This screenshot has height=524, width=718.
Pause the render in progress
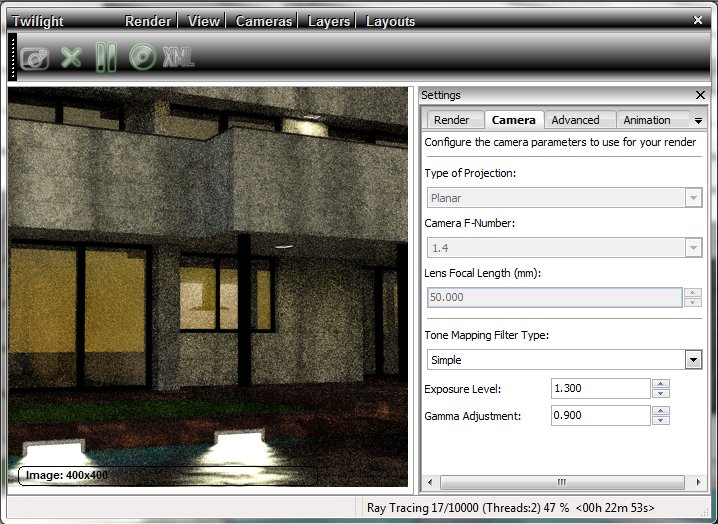coord(106,57)
